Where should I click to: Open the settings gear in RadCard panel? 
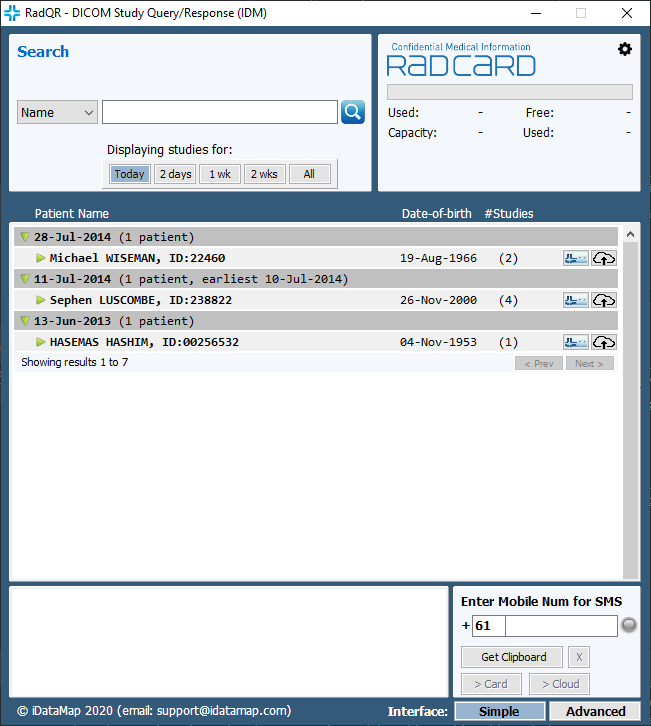[x=625, y=49]
